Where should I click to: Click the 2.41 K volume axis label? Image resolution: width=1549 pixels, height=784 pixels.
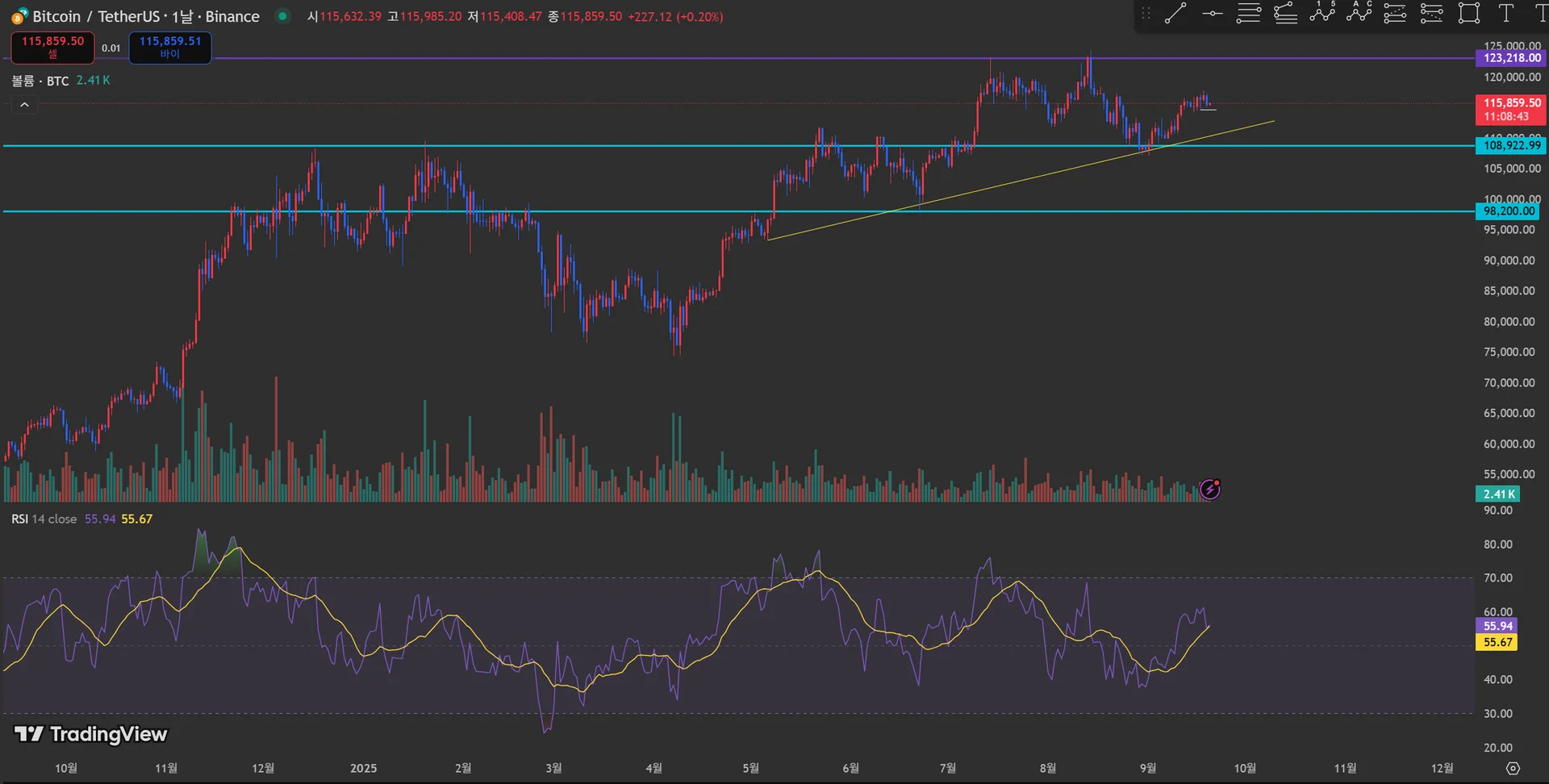tap(1498, 494)
